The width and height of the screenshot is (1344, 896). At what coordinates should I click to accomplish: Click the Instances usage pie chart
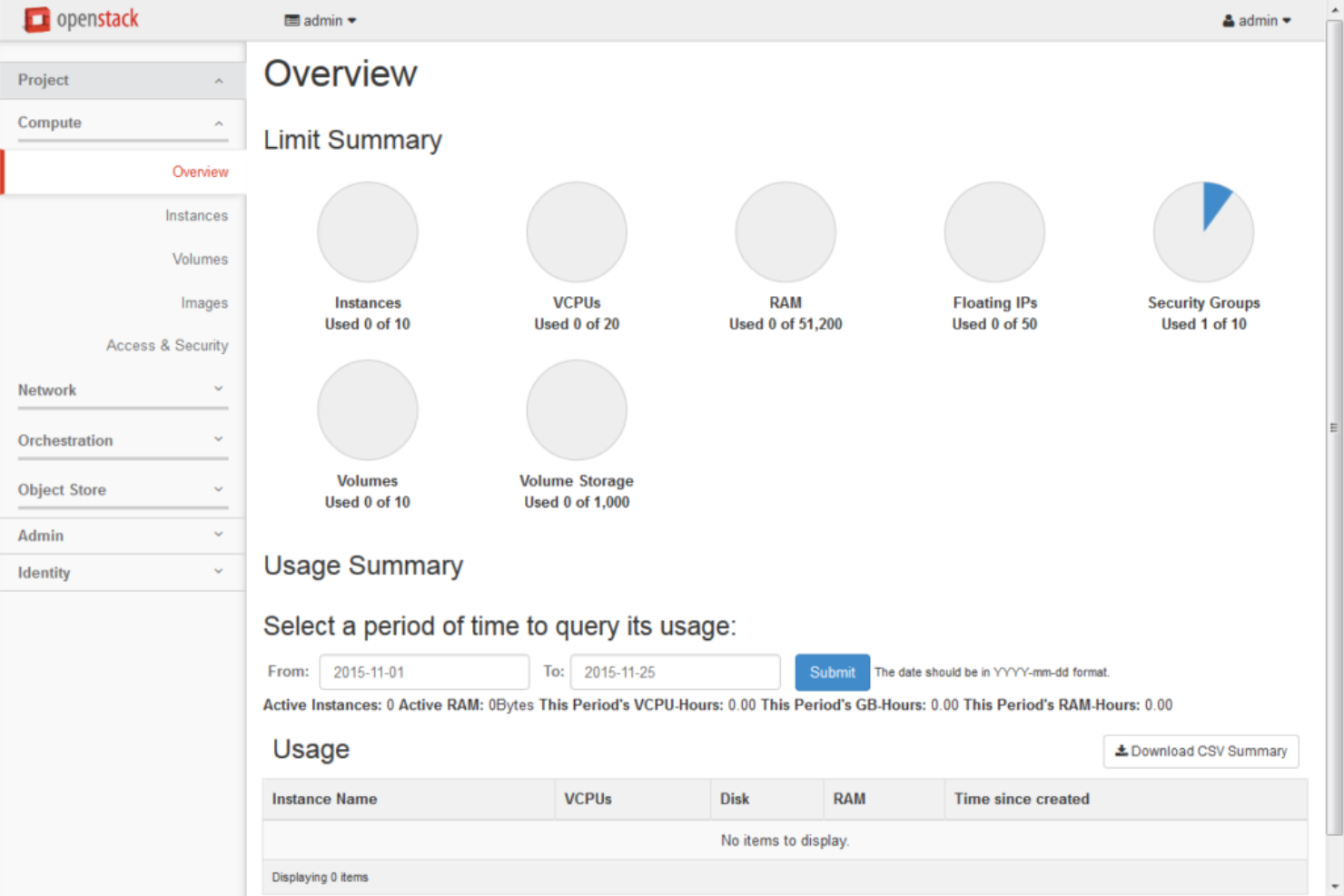(x=367, y=231)
